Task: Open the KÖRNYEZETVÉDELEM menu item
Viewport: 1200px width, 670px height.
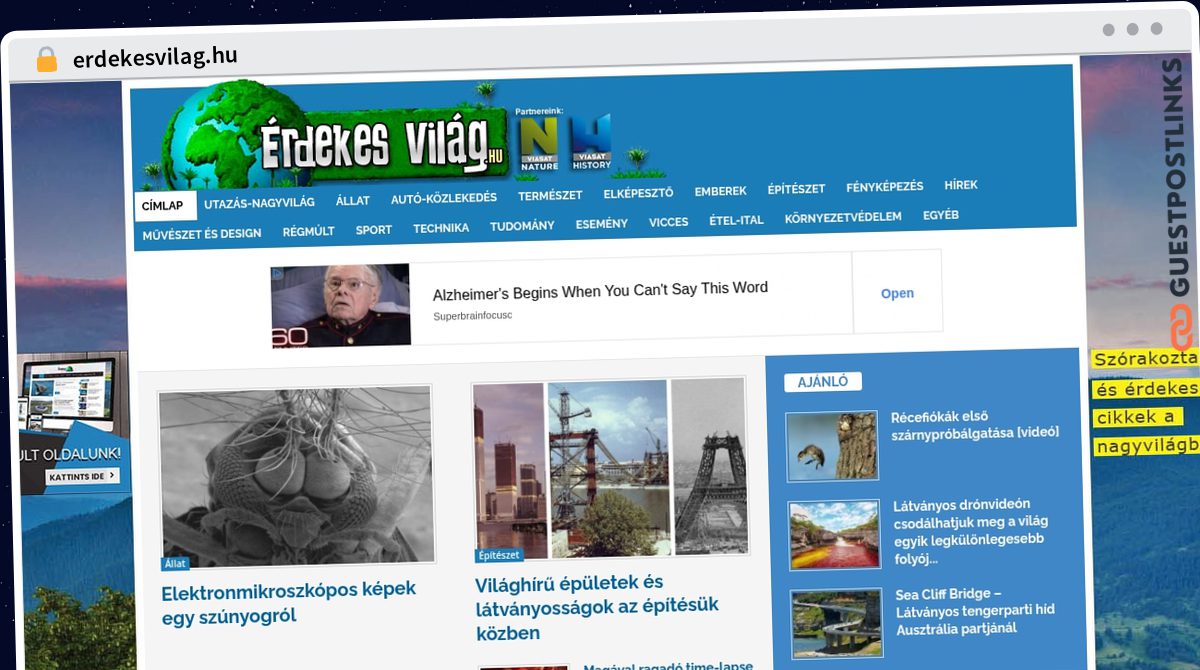Action: (843, 217)
